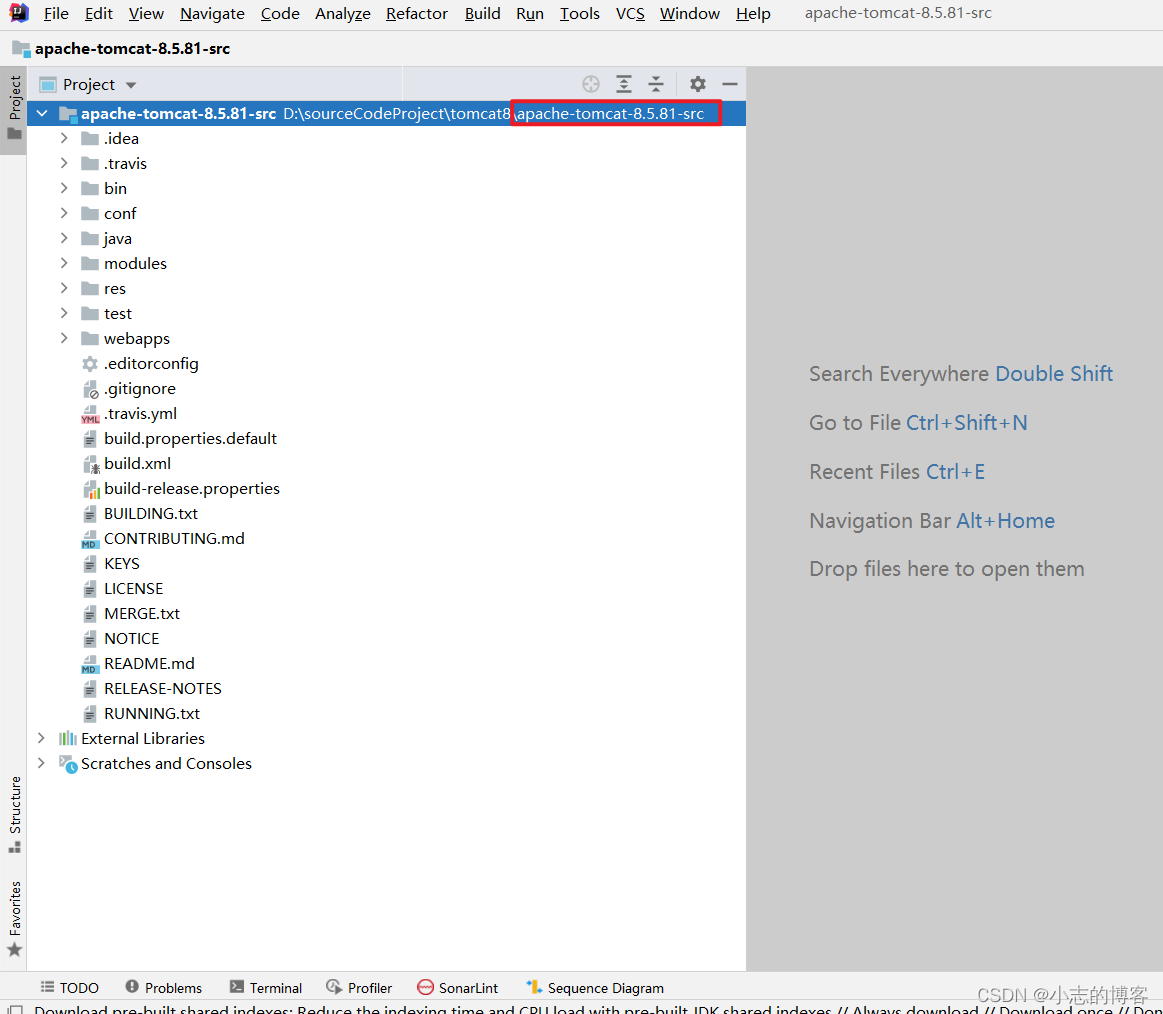Open the Terminal tool window

pyautogui.click(x=266, y=987)
